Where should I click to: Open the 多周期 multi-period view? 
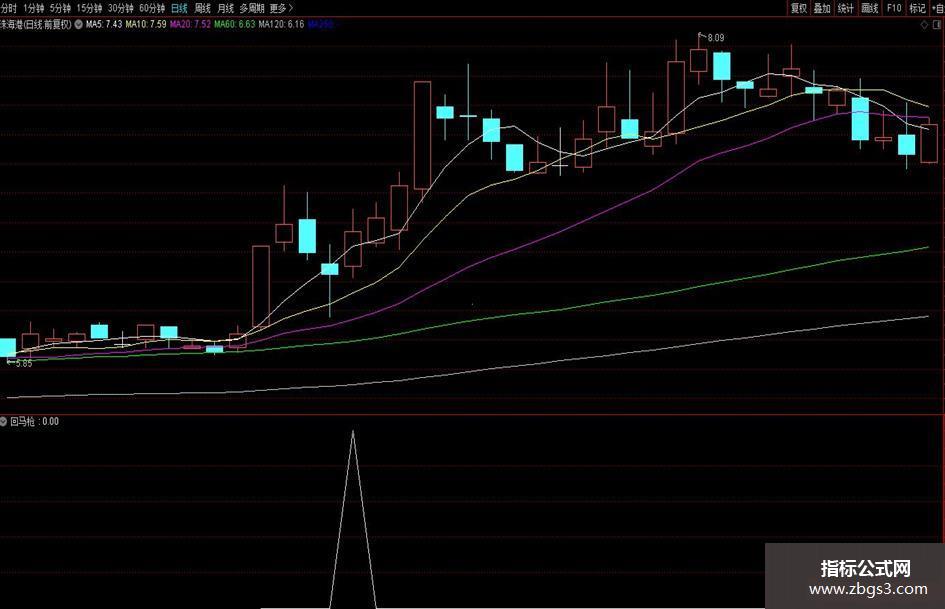click(x=252, y=8)
